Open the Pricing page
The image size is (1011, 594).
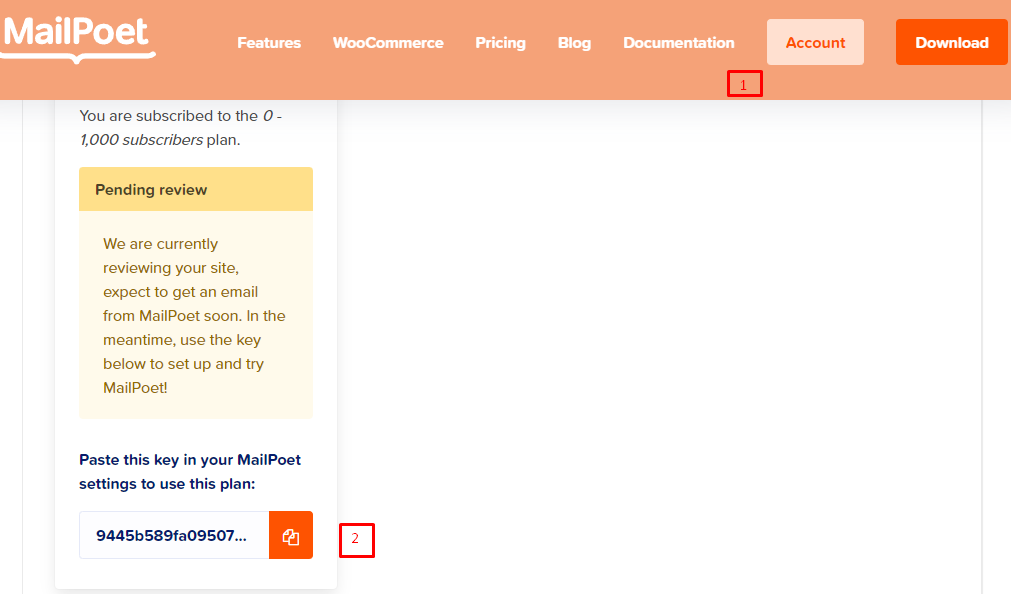500,43
